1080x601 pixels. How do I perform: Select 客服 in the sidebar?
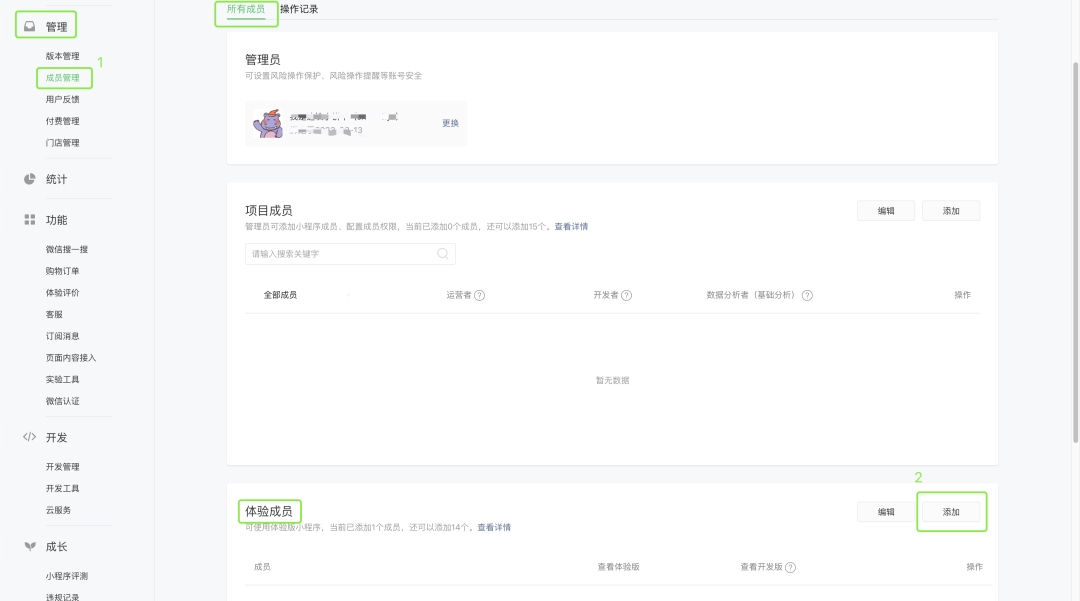click(x=54, y=315)
